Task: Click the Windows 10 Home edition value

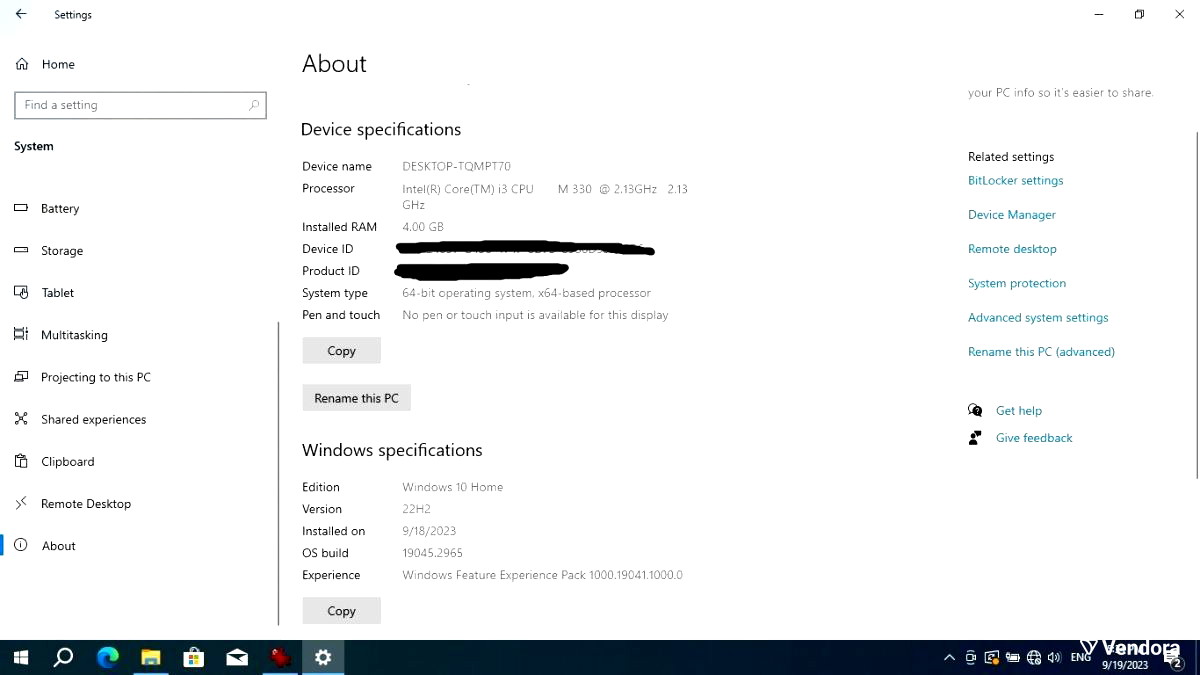Action: [452, 487]
